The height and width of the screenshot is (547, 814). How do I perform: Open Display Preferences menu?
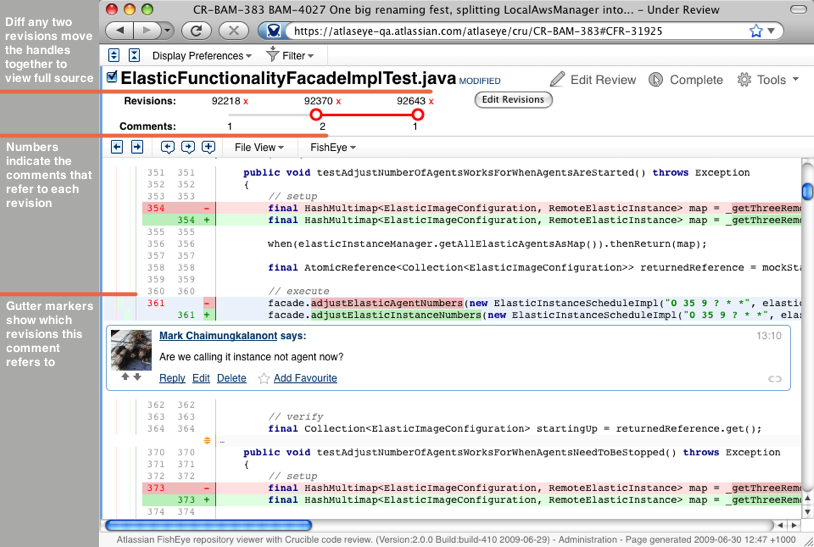click(x=201, y=56)
